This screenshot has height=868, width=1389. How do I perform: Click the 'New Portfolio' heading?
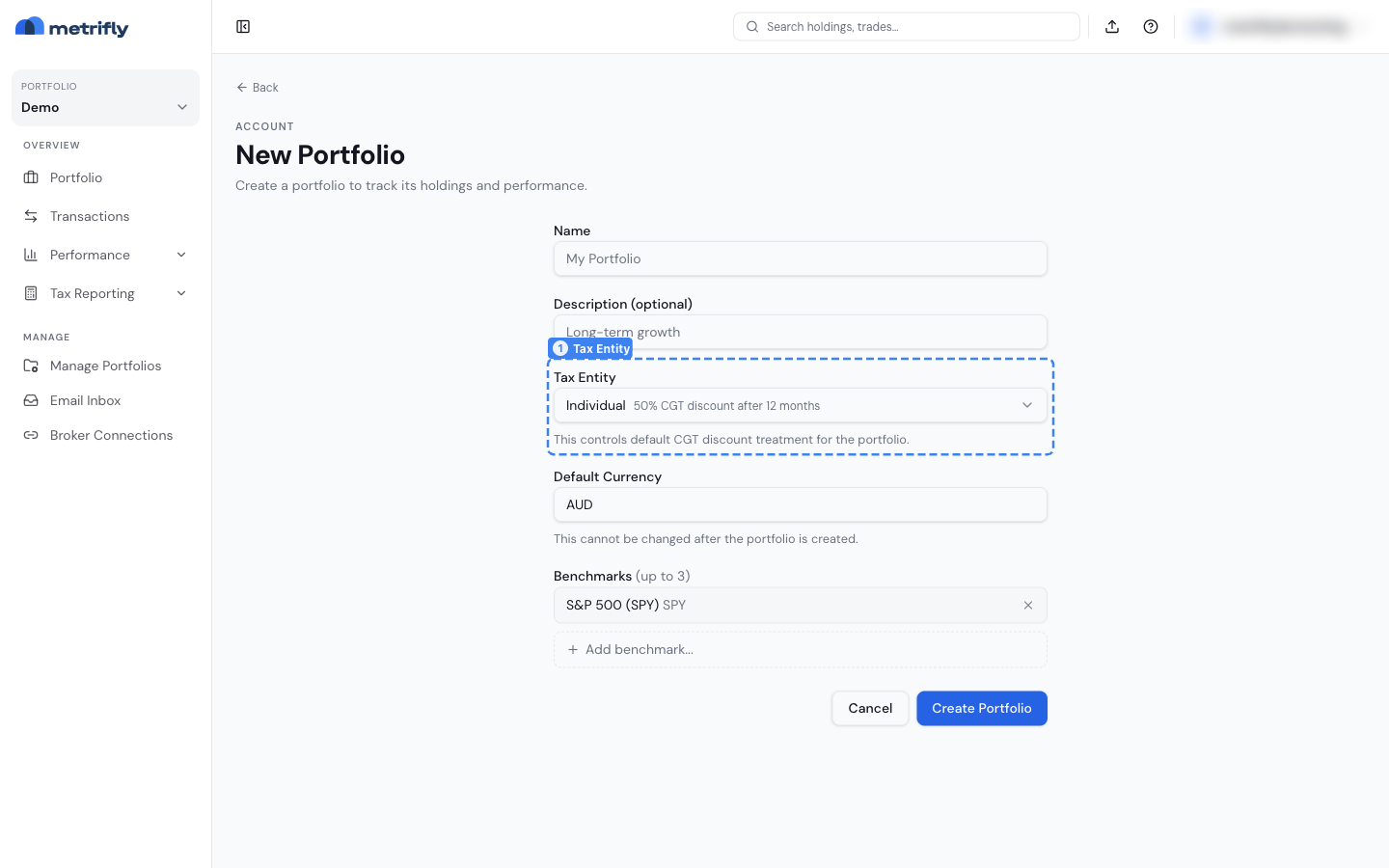[320, 155]
